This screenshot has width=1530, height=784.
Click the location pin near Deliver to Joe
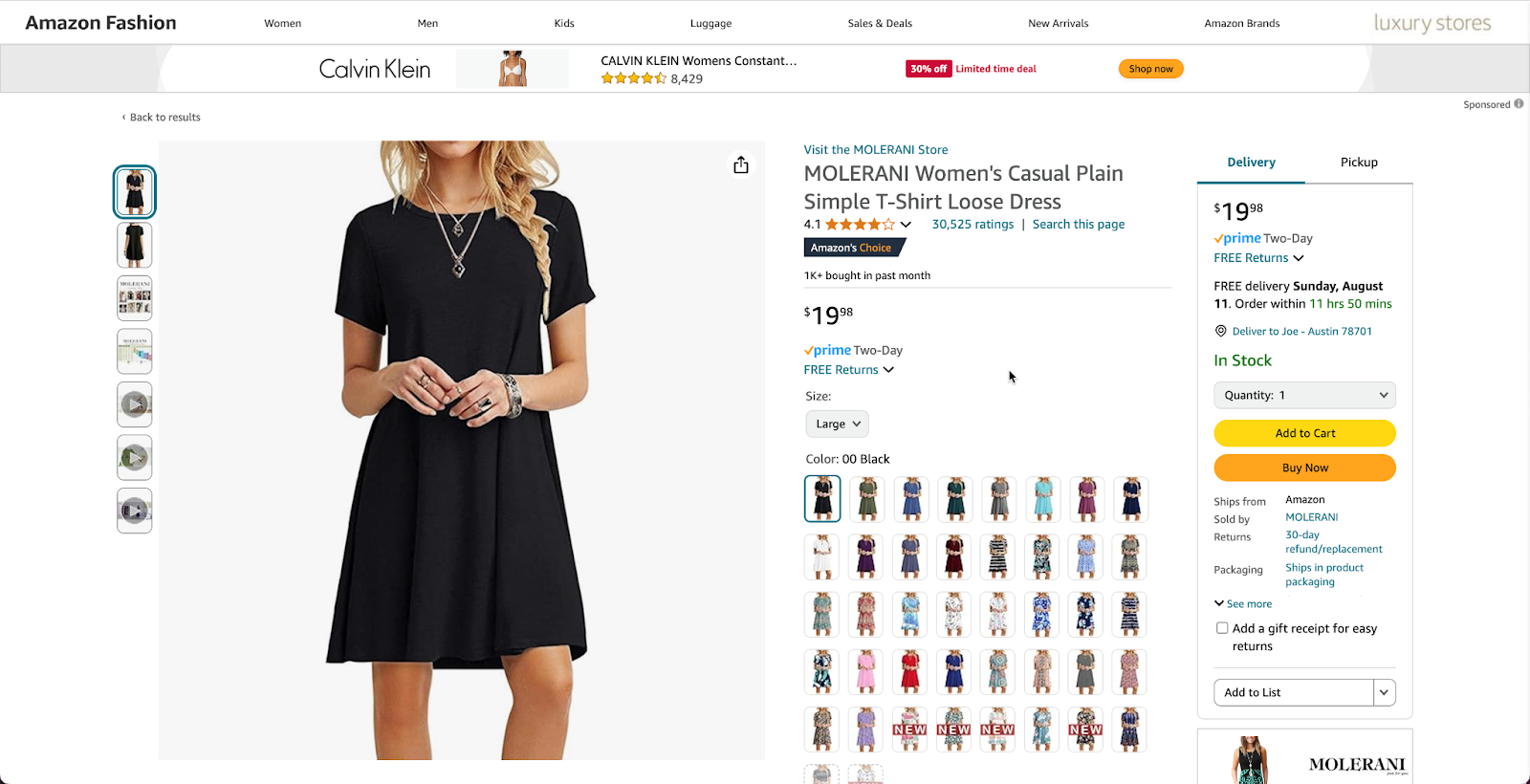(1220, 330)
